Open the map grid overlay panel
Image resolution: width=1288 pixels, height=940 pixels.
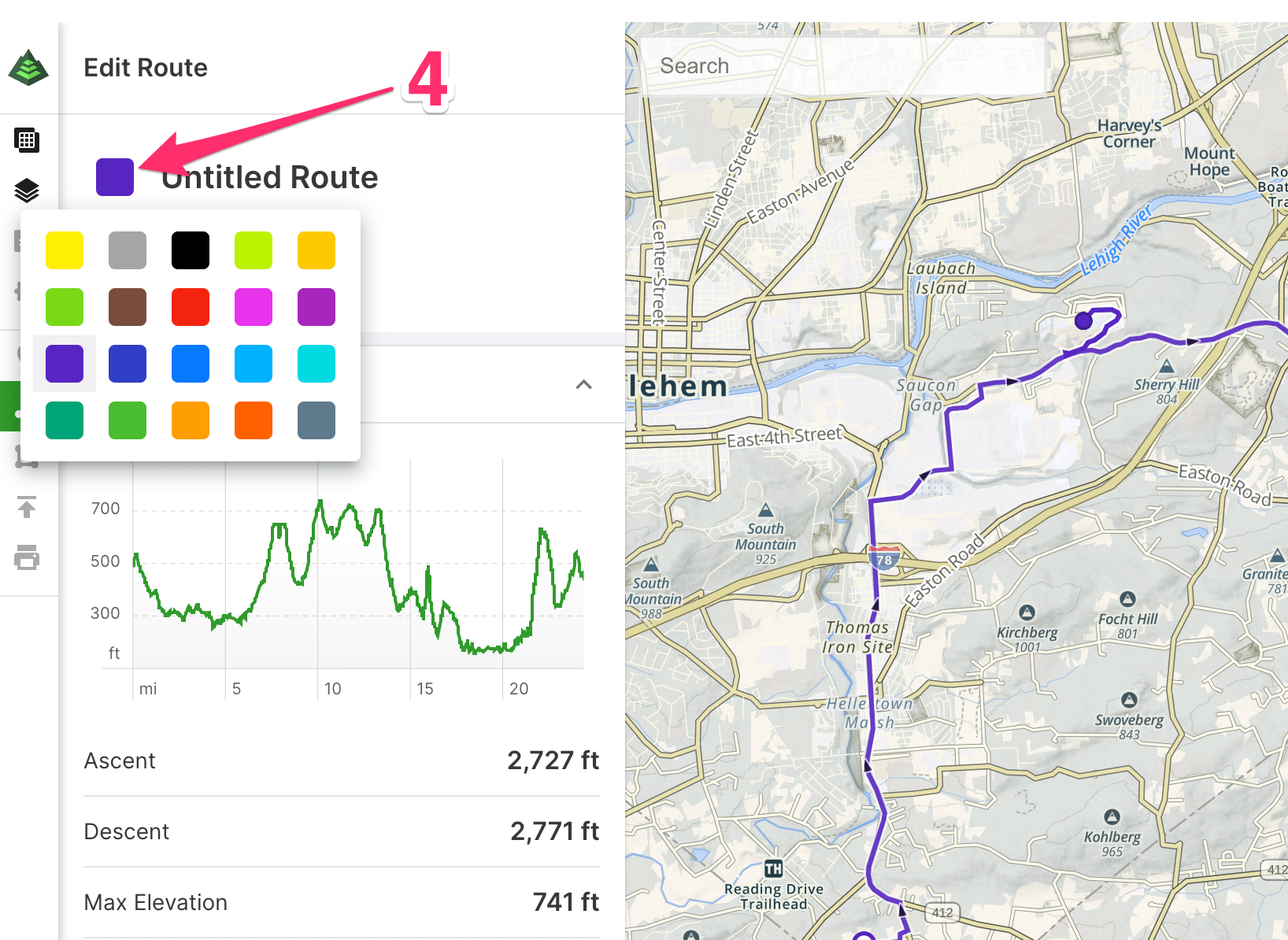coord(27,140)
